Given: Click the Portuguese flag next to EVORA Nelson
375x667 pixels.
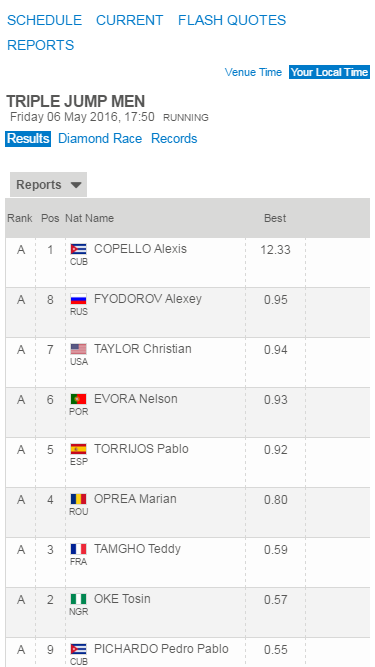Looking at the screenshot, I should click(x=79, y=399).
